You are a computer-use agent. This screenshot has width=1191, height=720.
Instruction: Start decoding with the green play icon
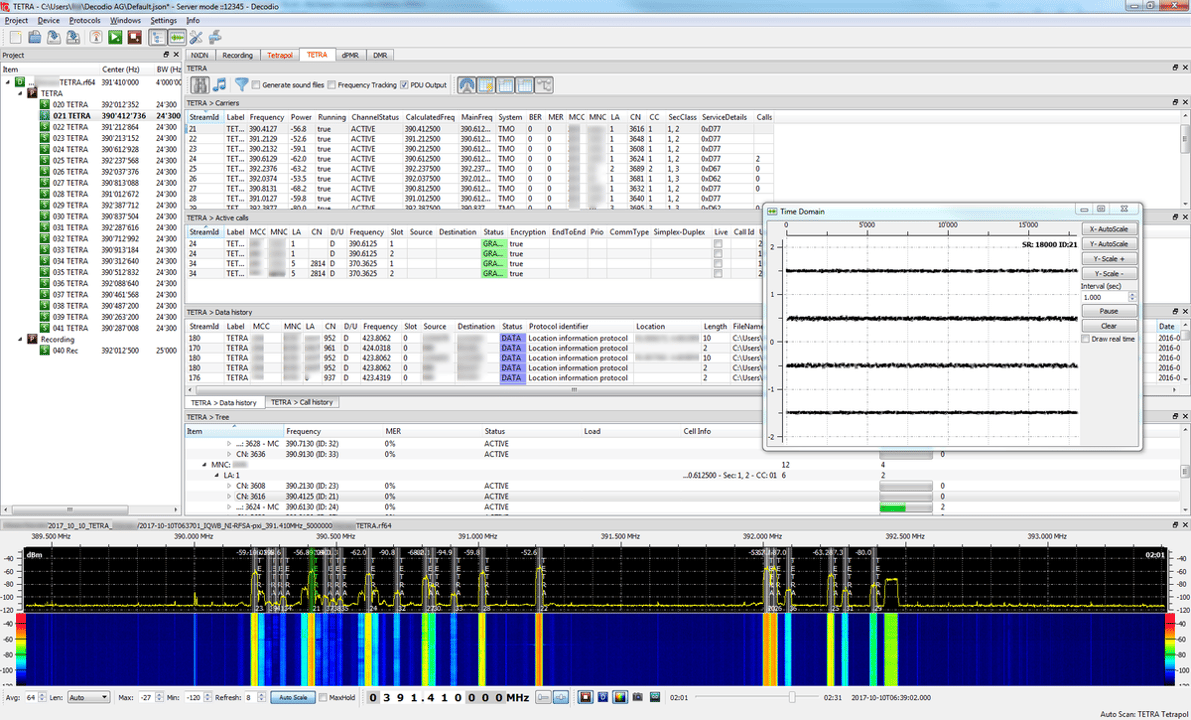pyautogui.click(x=113, y=38)
